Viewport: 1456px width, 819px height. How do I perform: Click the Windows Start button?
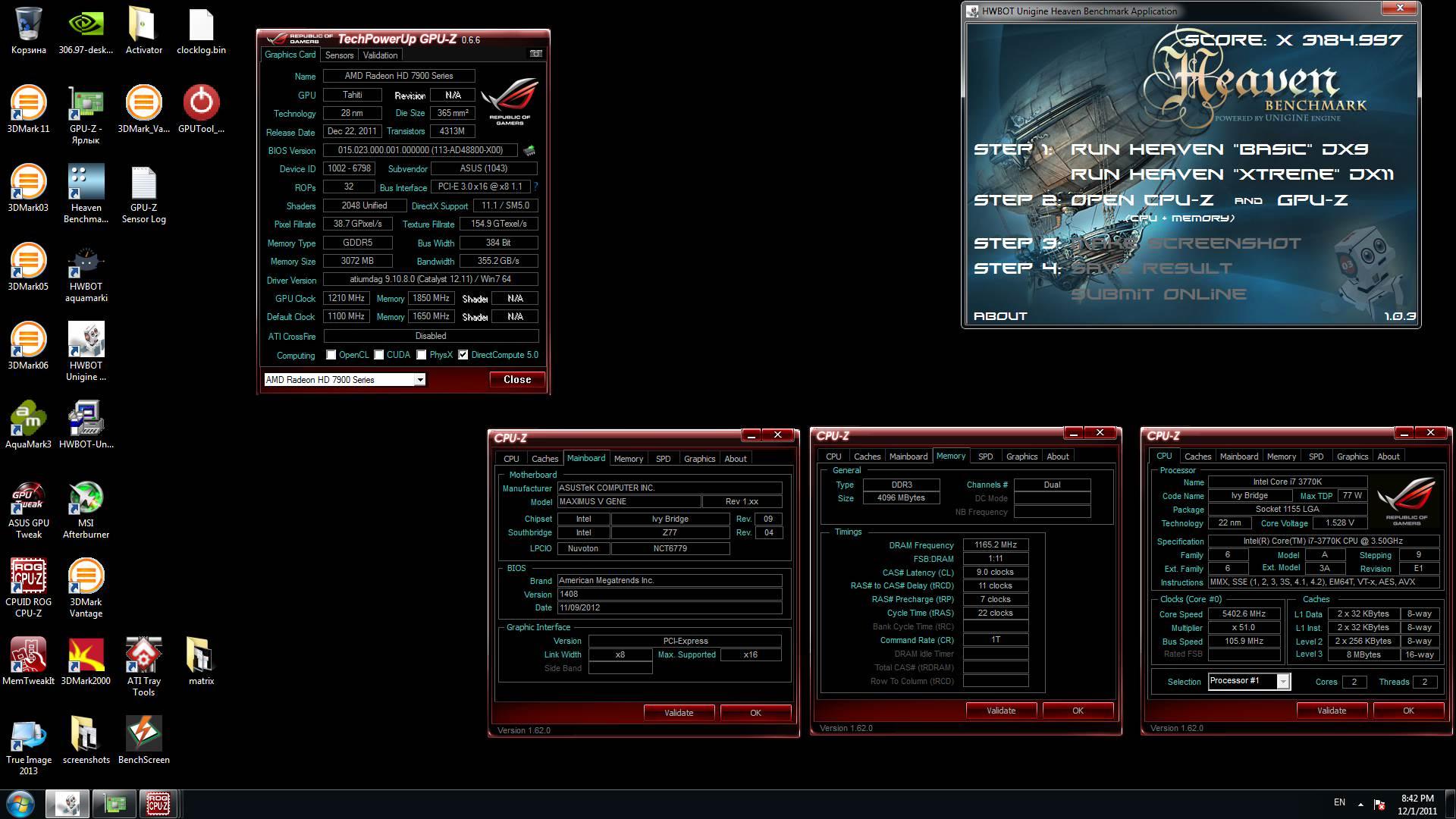(x=20, y=804)
